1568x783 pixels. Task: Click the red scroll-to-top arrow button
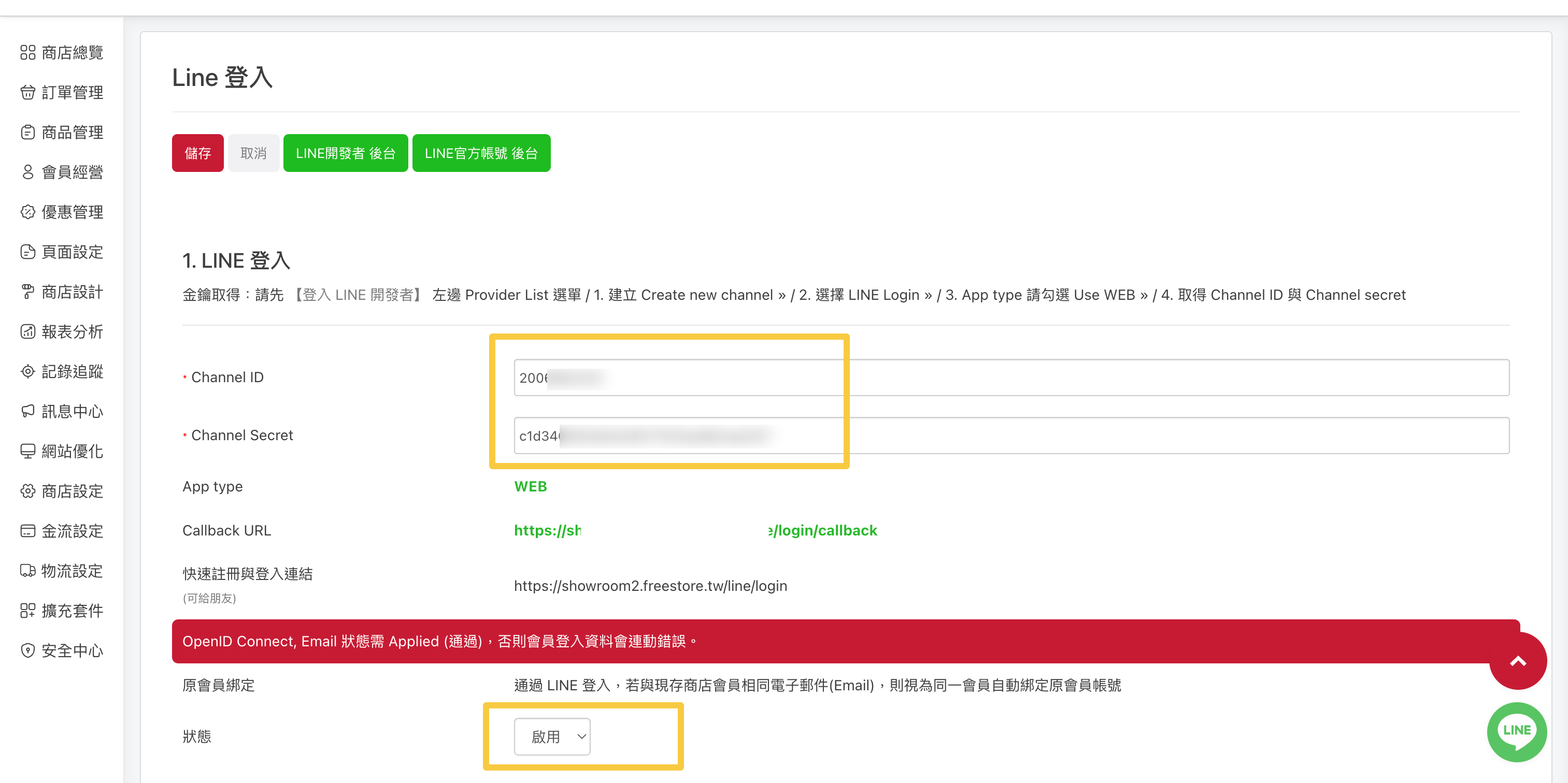(1518, 661)
